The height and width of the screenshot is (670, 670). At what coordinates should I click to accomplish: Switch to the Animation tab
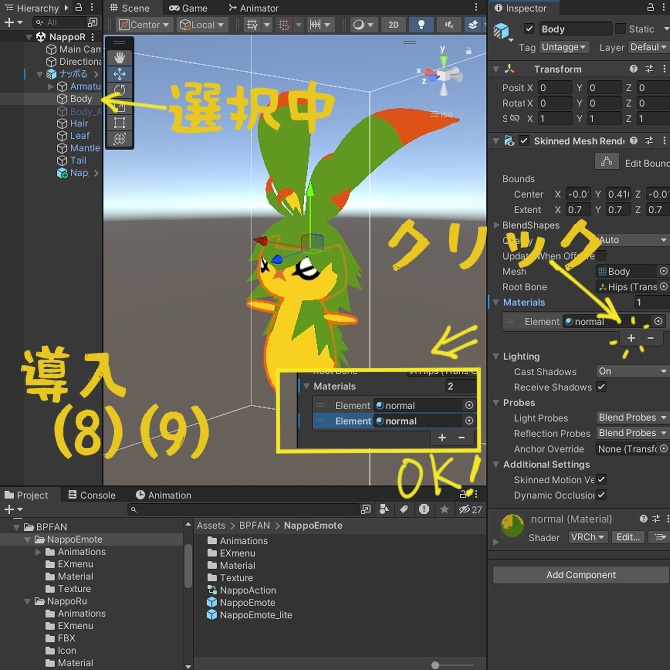click(x=164, y=495)
